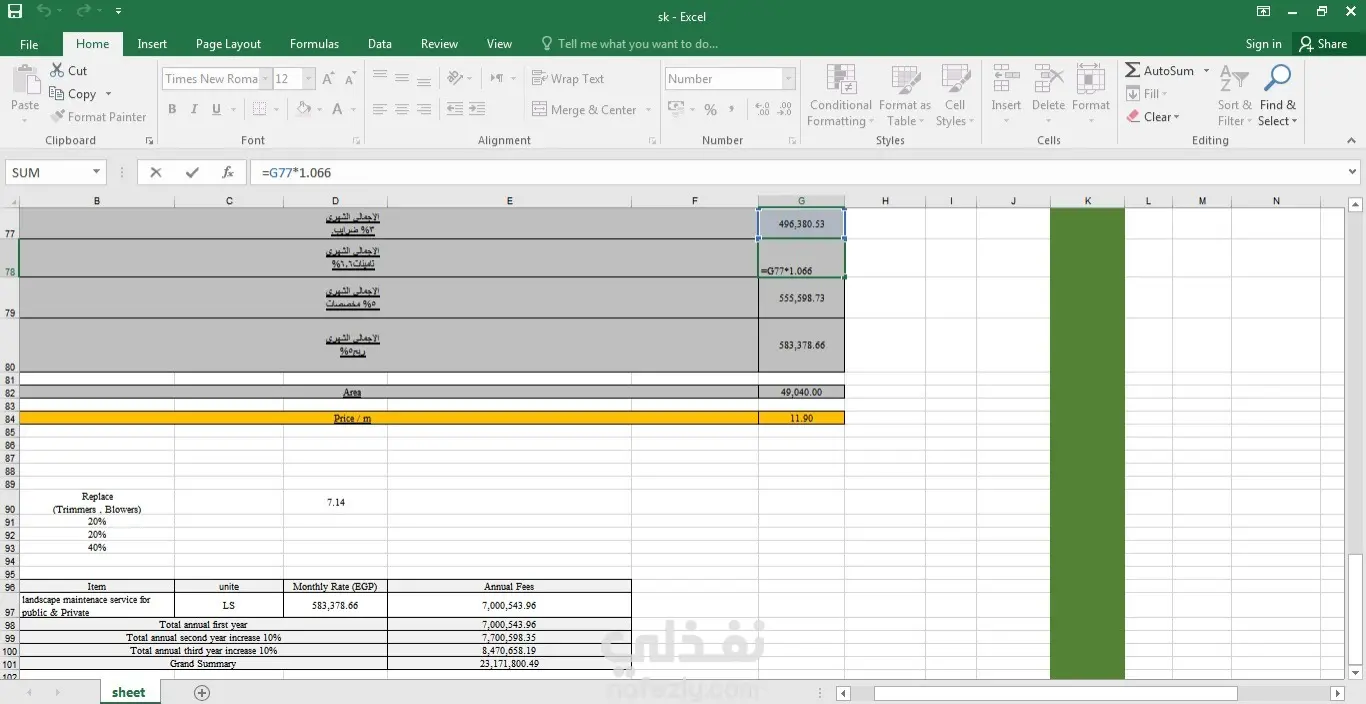The image size is (1366, 704).
Task: Click the Fill Color bucket icon
Action: click(304, 109)
